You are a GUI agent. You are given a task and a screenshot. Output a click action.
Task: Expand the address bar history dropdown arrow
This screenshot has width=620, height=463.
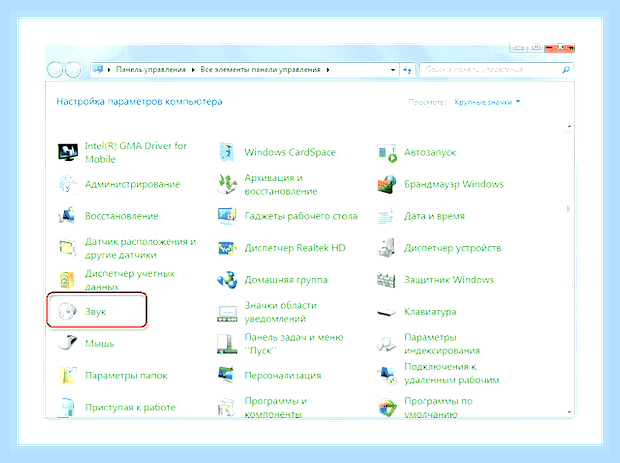393,70
